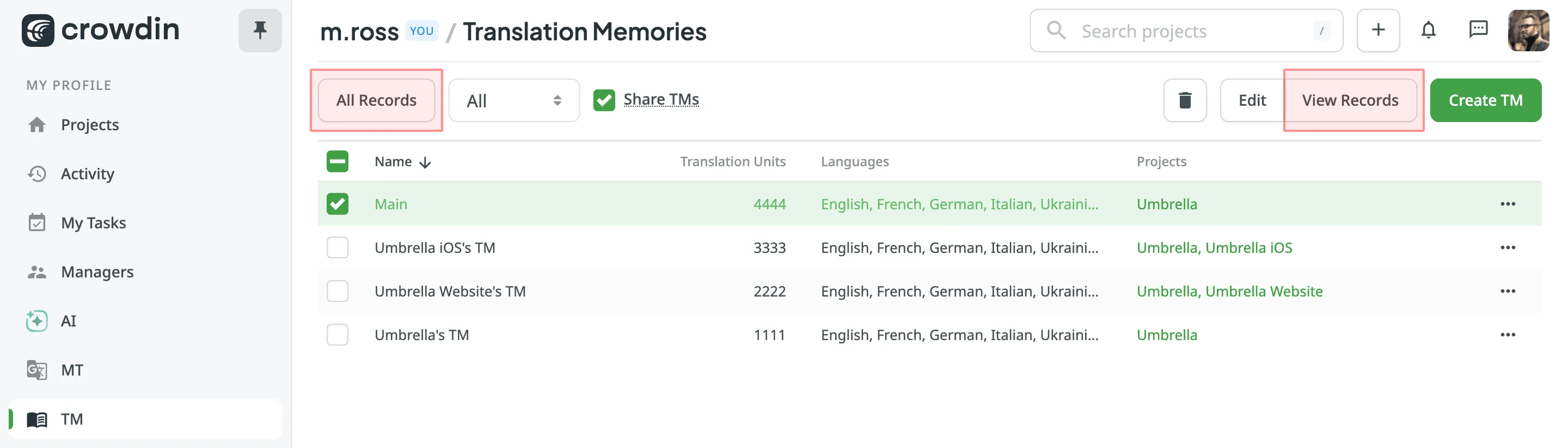Open the All filter dropdown
This screenshot has width=1568, height=448.
(x=514, y=100)
